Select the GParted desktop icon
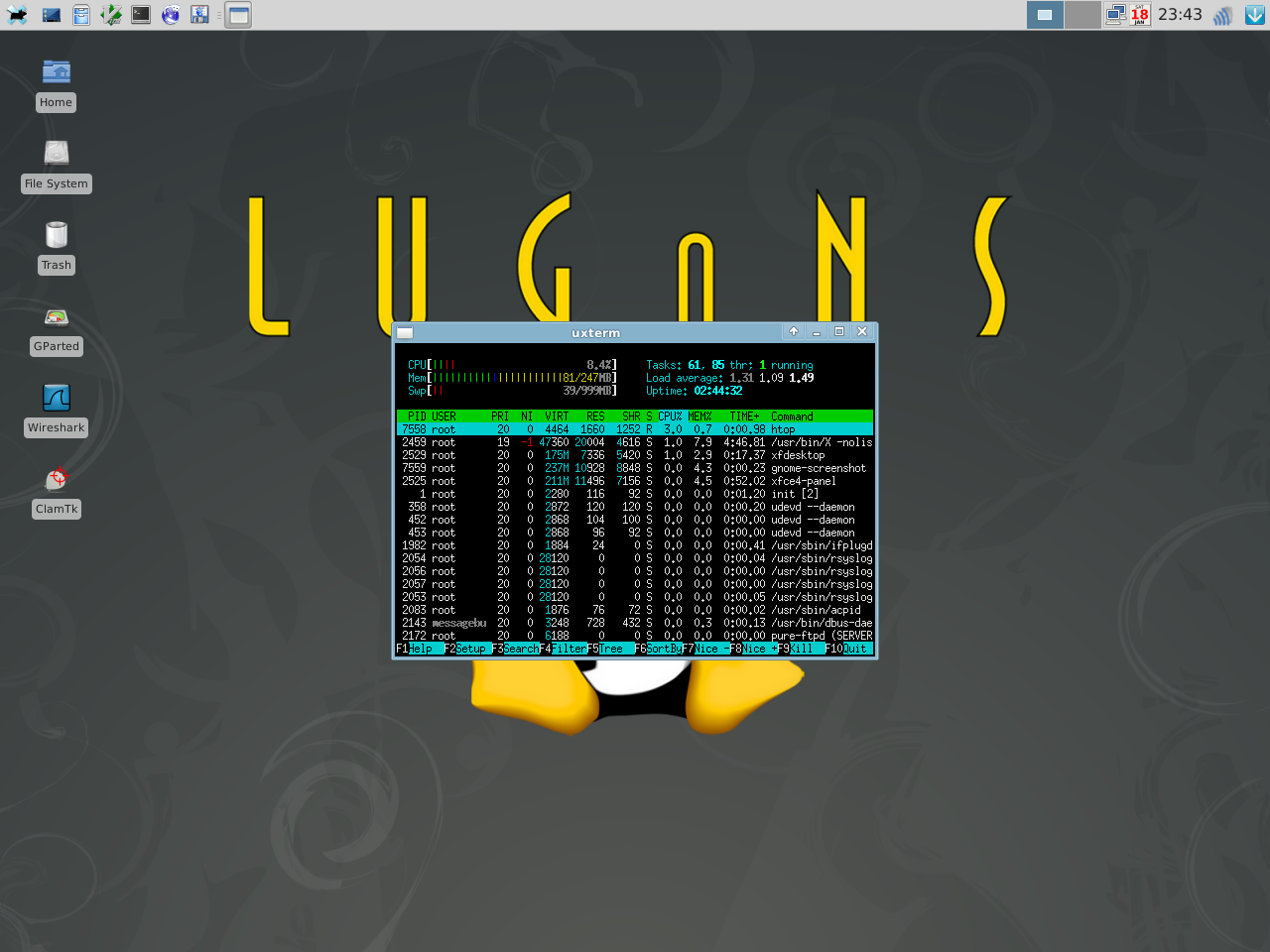Screen dimensions: 1270x952 (57, 328)
